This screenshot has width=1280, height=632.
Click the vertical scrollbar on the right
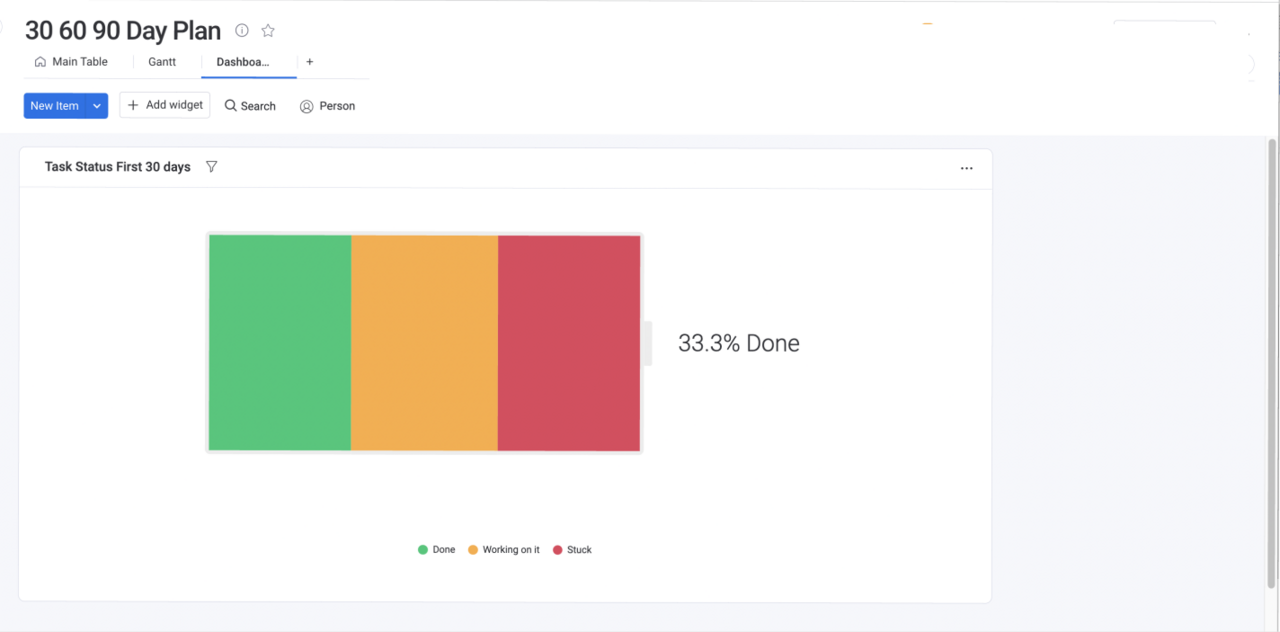tap(1272, 360)
